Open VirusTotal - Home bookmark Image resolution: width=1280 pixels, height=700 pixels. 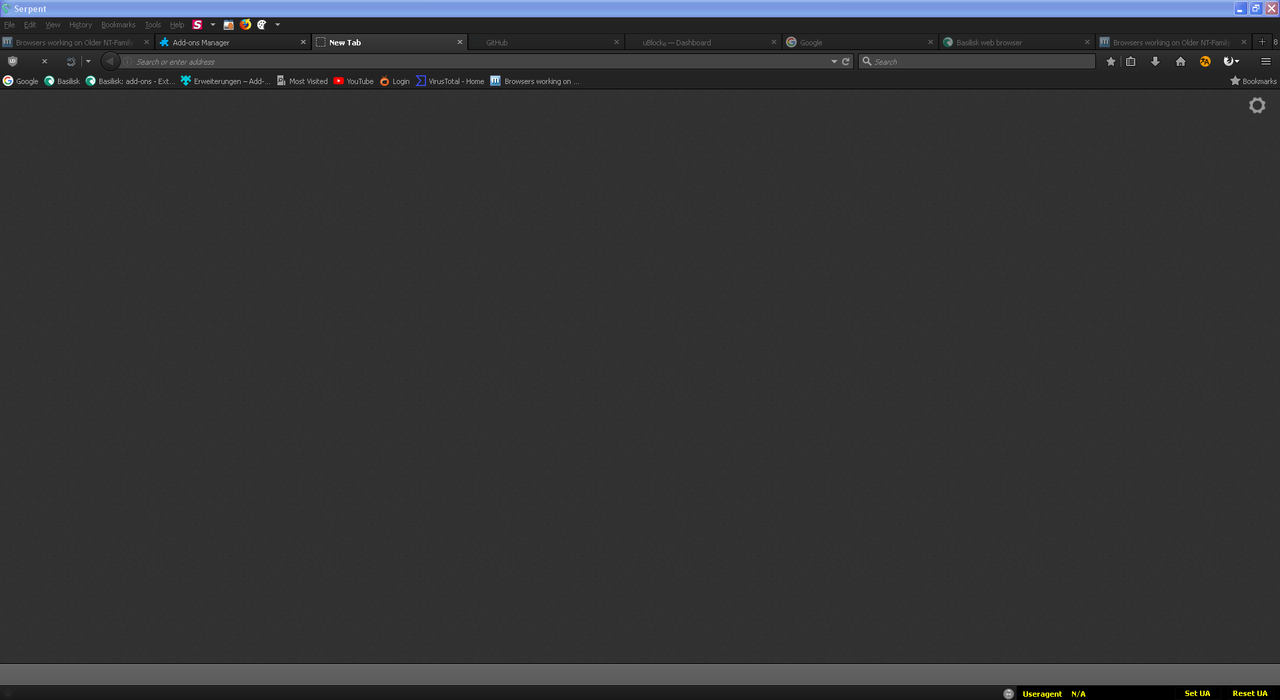pyautogui.click(x=450, y=81)
